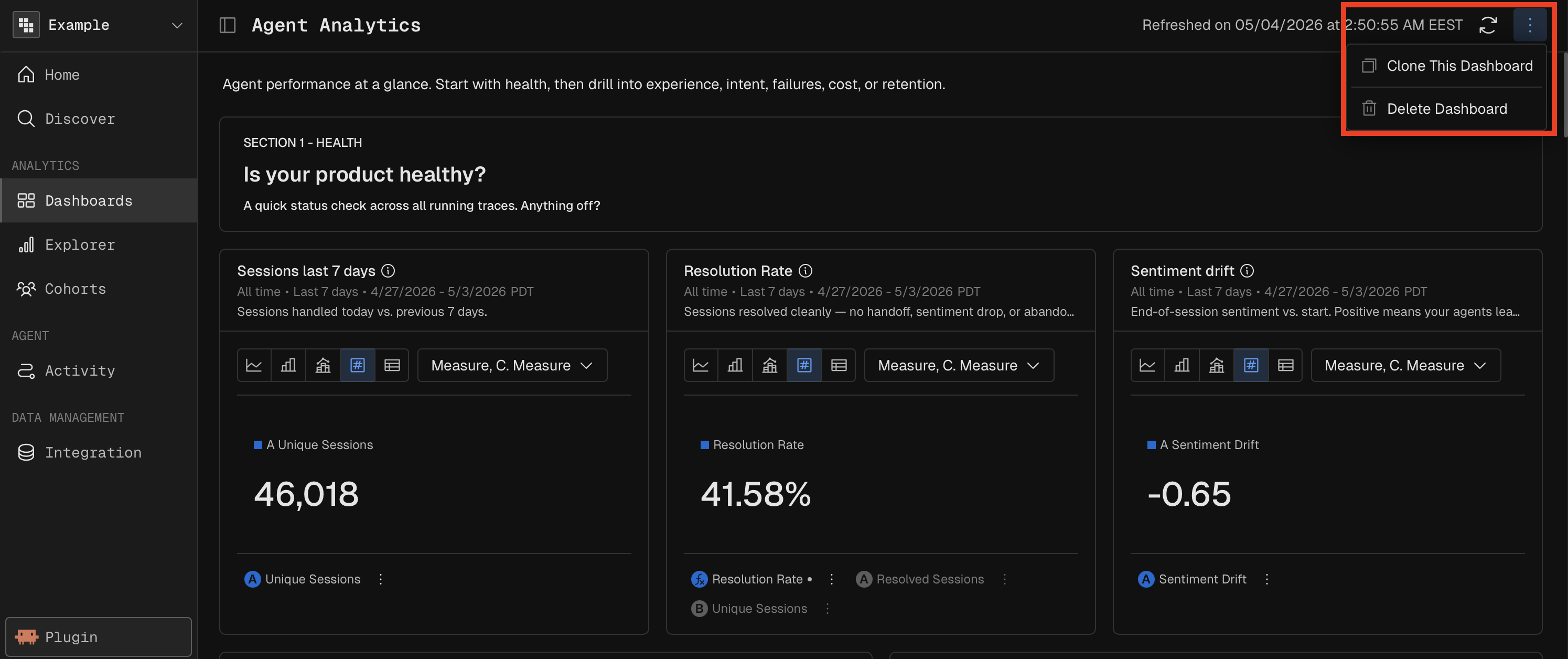
Task: Collapse the sidebar panel icon
Action: click(x=227, y=25)
